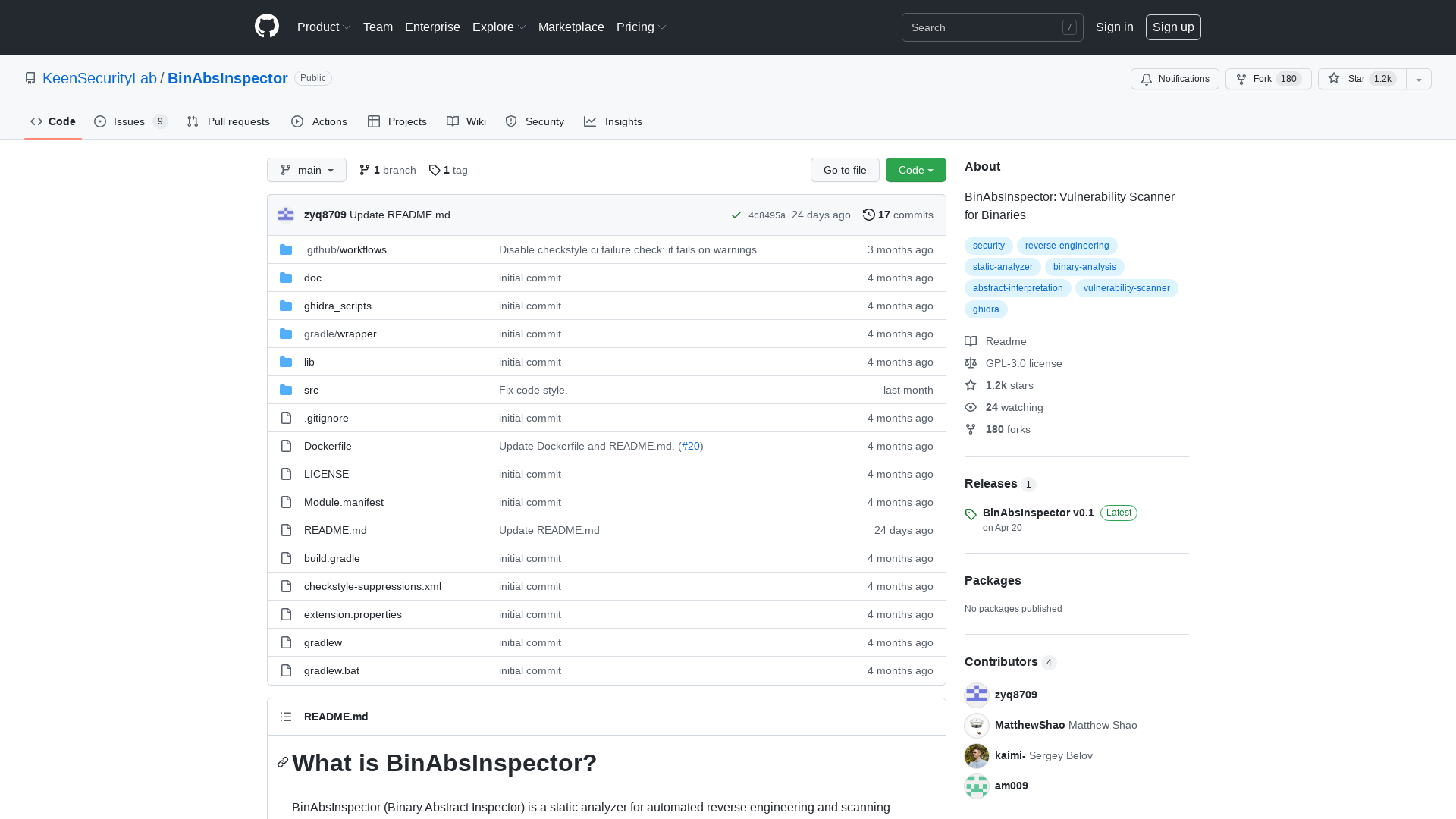Image resolution: width=1456 pixels, height=819 pixels.
Task: Open the Insights tab
Action: tap(613, 121)
